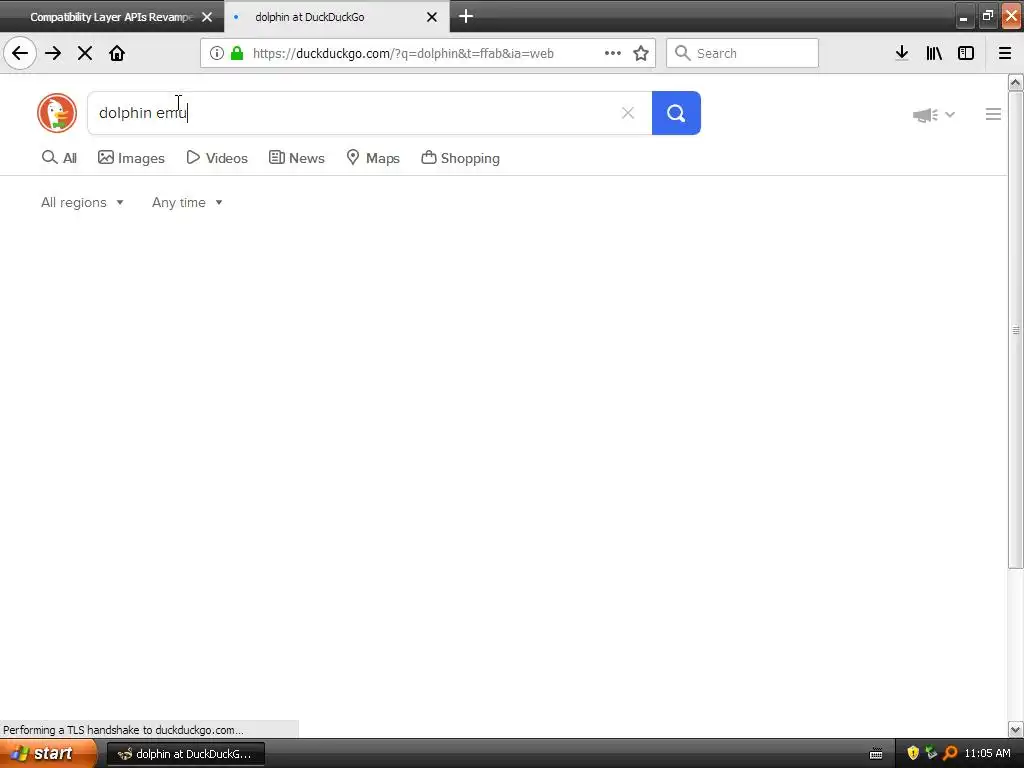The height and width of the screenshot is (768, 1024).
Task: Open the Firefox hamburger menu
Action: point(1005,53)
